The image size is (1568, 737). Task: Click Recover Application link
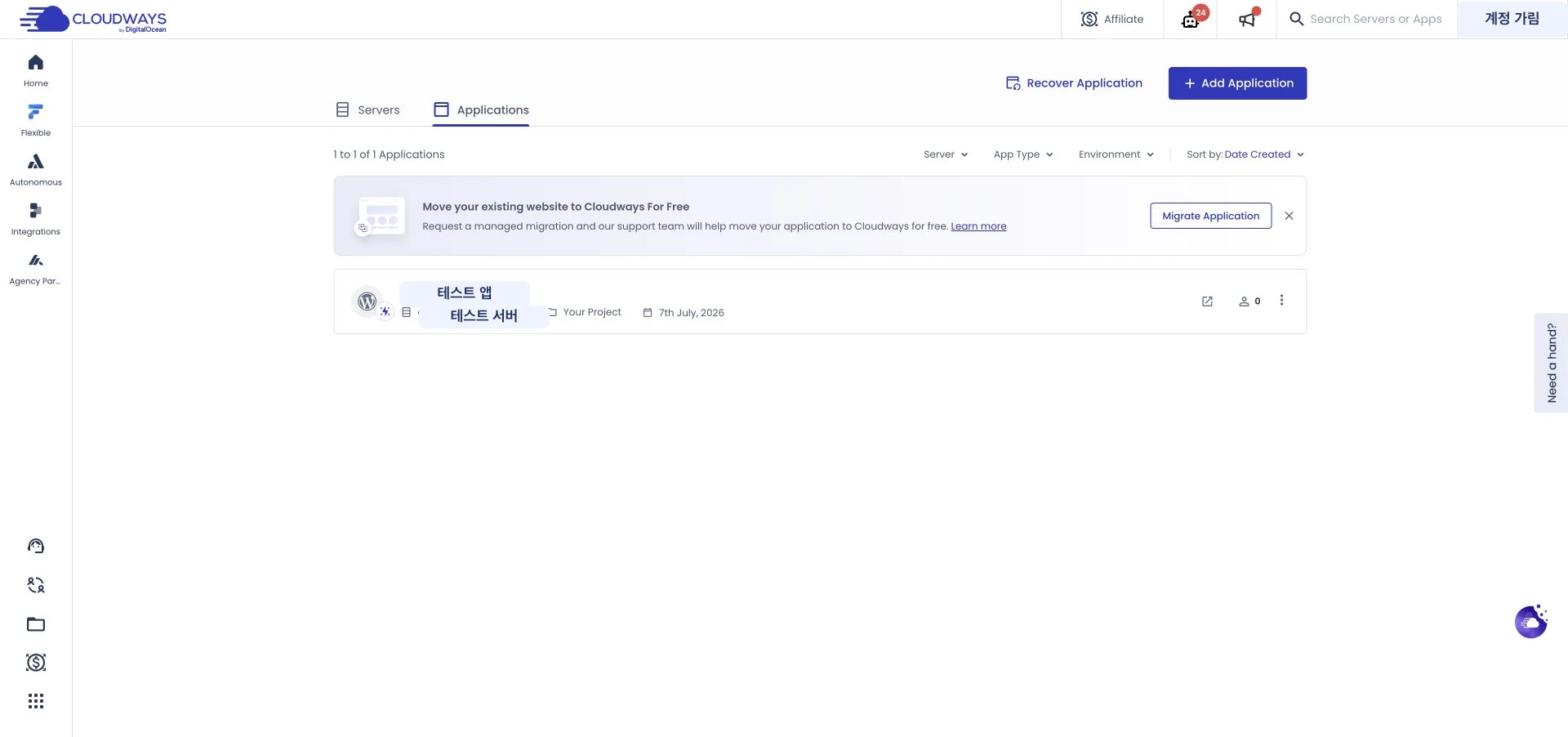click(x=1074, y=83)
